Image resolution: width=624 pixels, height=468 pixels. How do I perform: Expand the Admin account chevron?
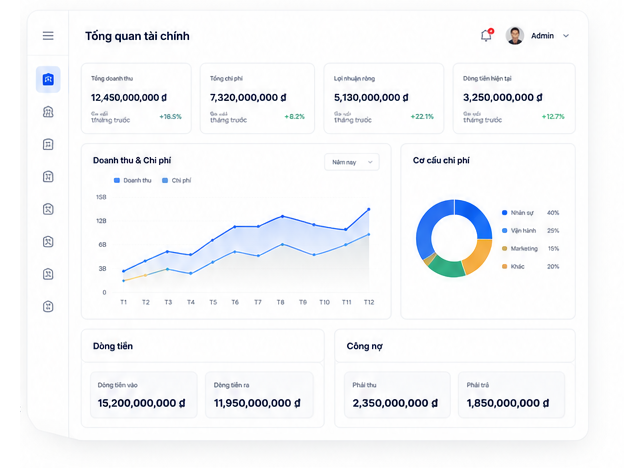click(566, 36)
